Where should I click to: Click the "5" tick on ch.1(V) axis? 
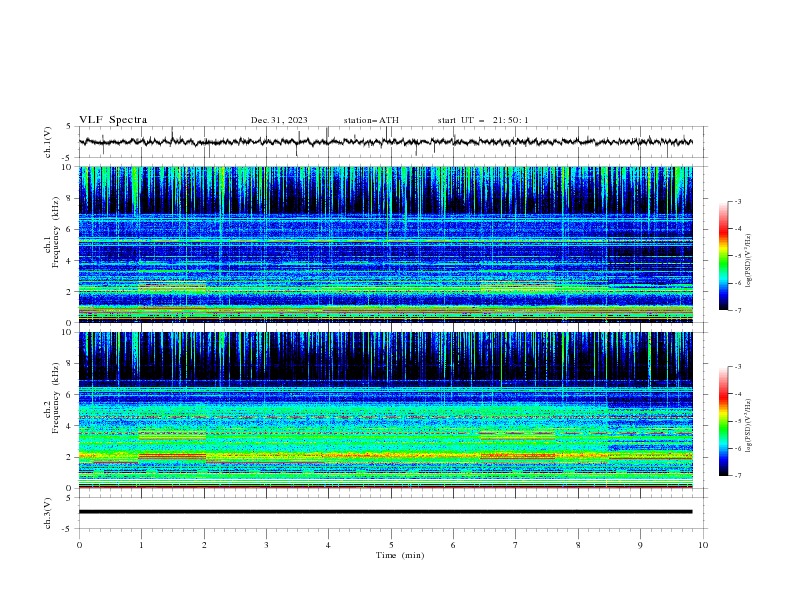click(69, 126)
